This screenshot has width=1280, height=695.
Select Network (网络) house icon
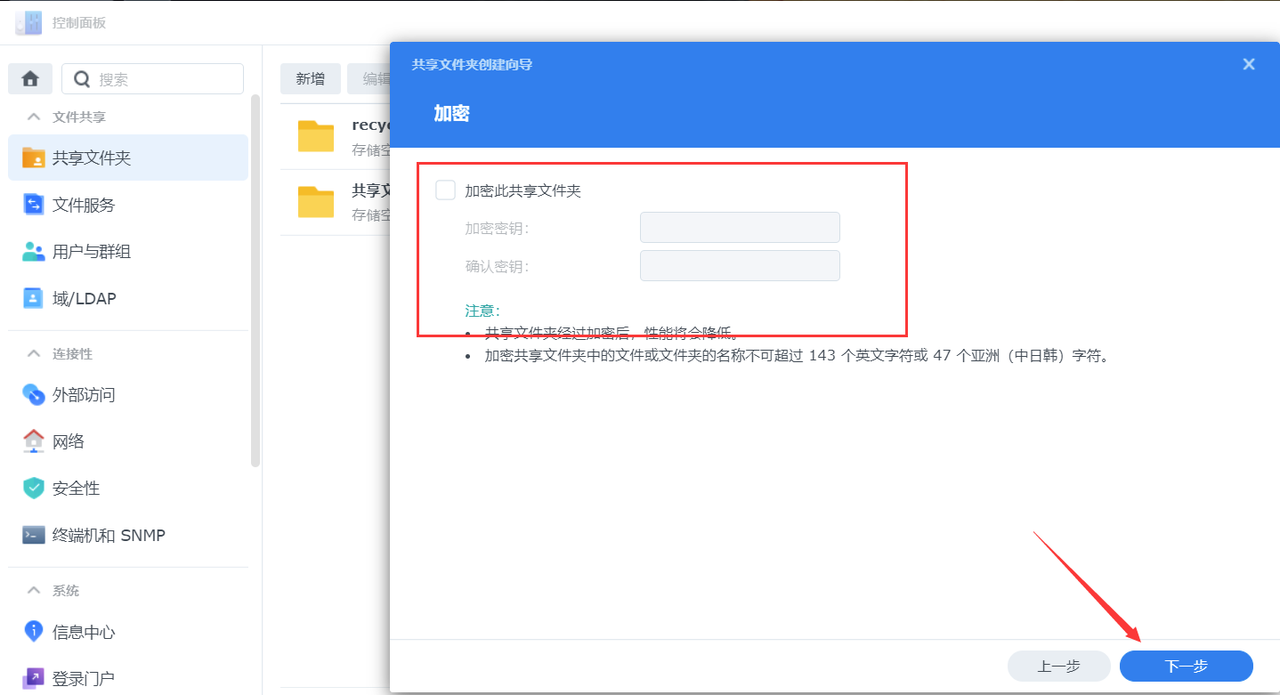34,441
